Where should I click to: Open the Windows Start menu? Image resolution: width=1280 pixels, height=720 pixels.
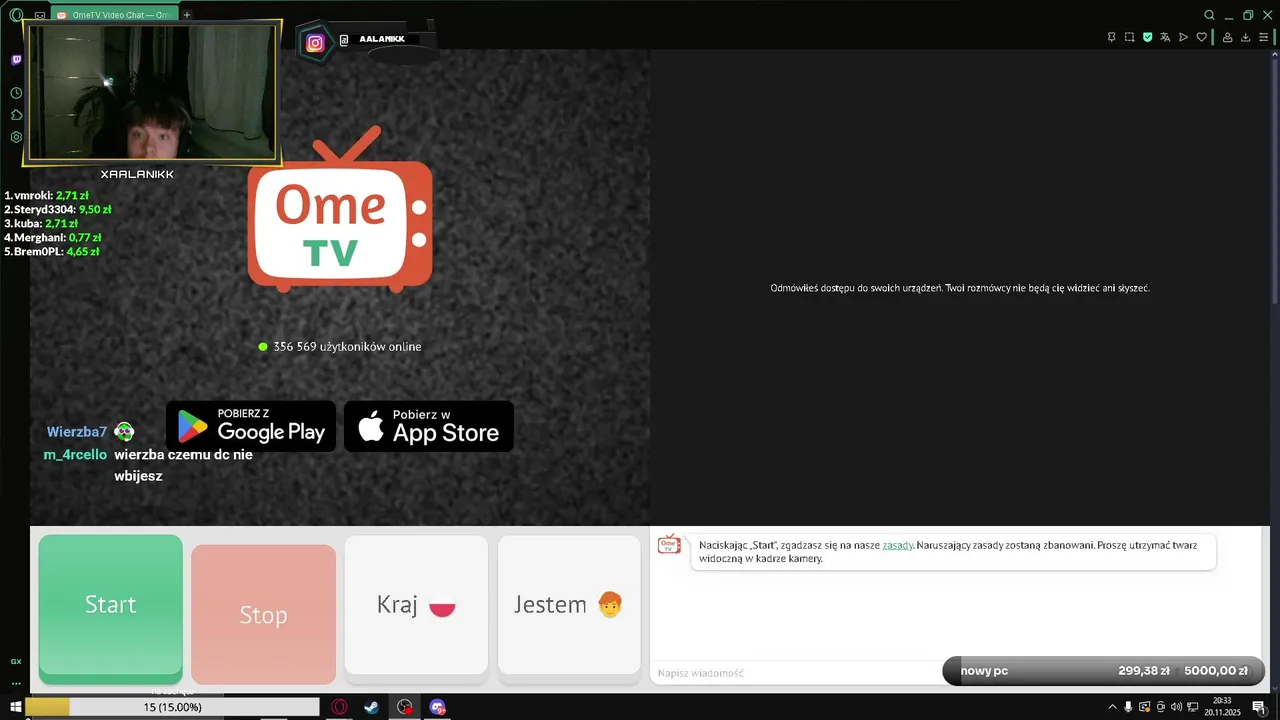(15, 707)
